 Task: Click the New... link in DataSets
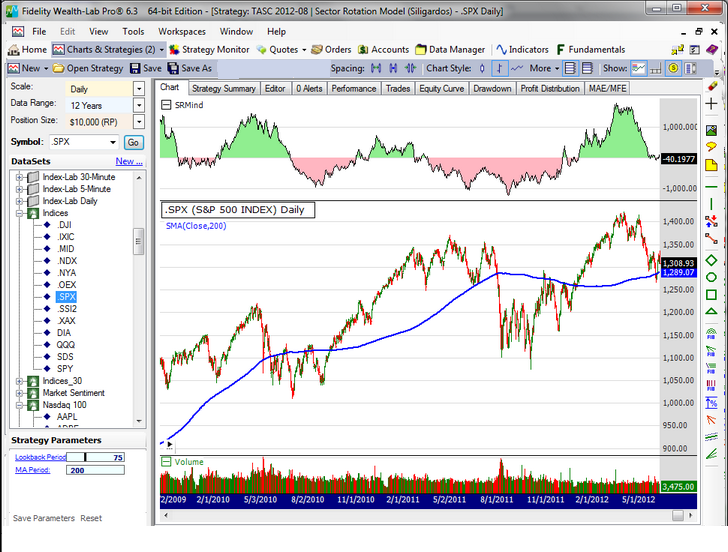click(x=128, y=161)
